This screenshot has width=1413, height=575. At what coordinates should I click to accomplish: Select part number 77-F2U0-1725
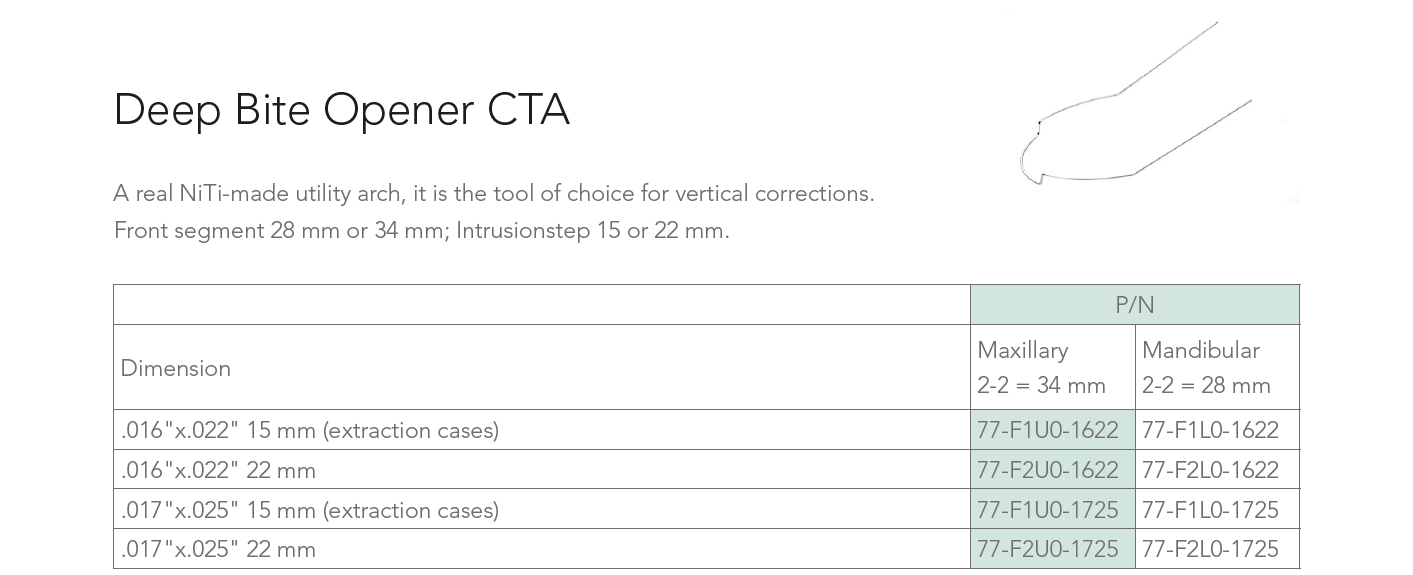click(1047, 549)
